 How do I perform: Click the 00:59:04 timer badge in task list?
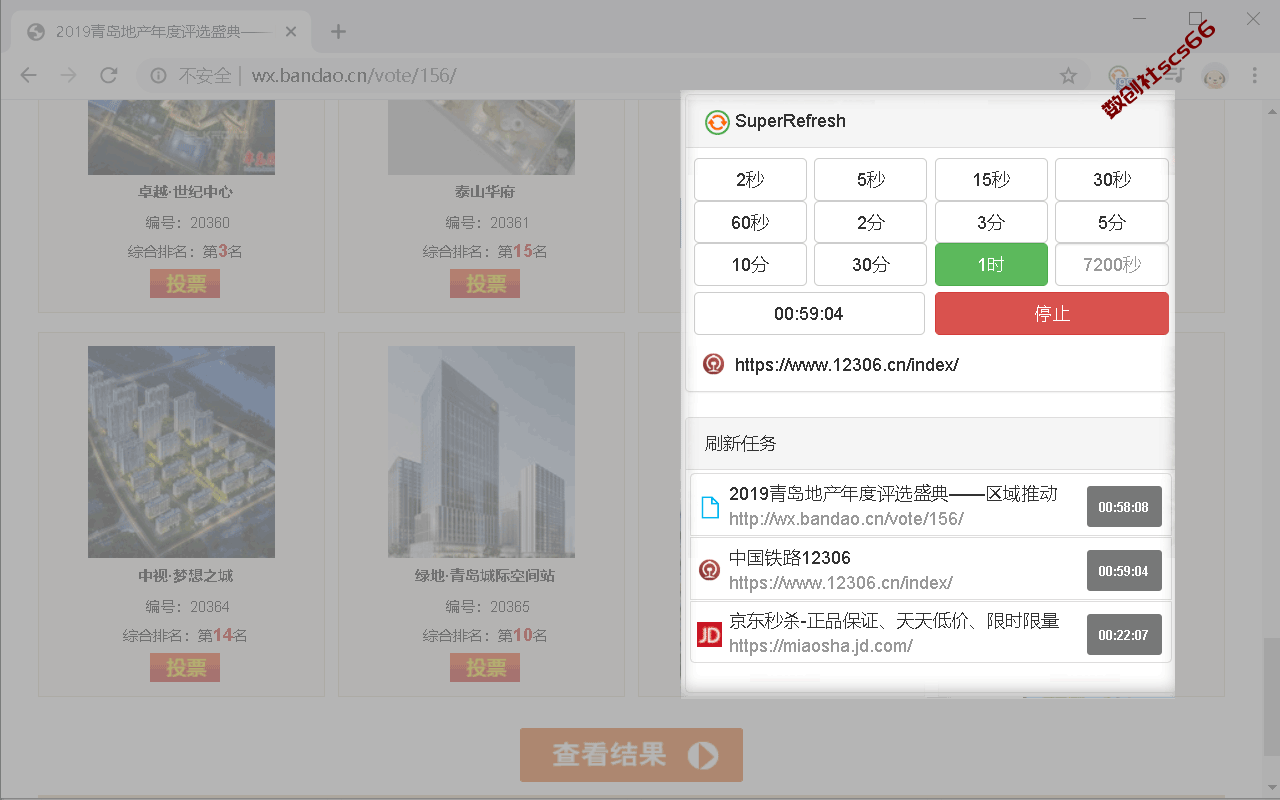(1124, 571)
